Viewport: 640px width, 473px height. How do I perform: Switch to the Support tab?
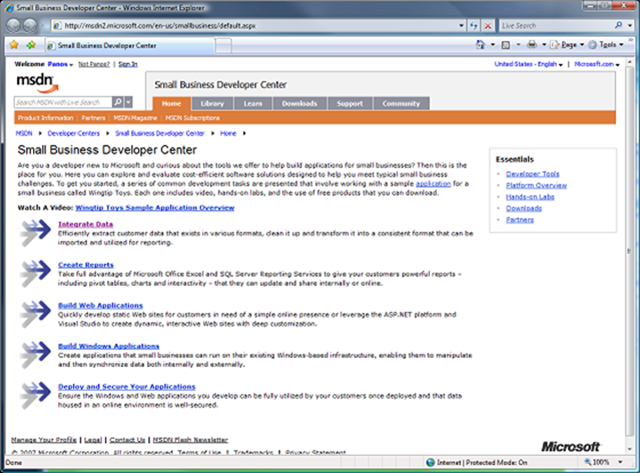pos(350,104)
